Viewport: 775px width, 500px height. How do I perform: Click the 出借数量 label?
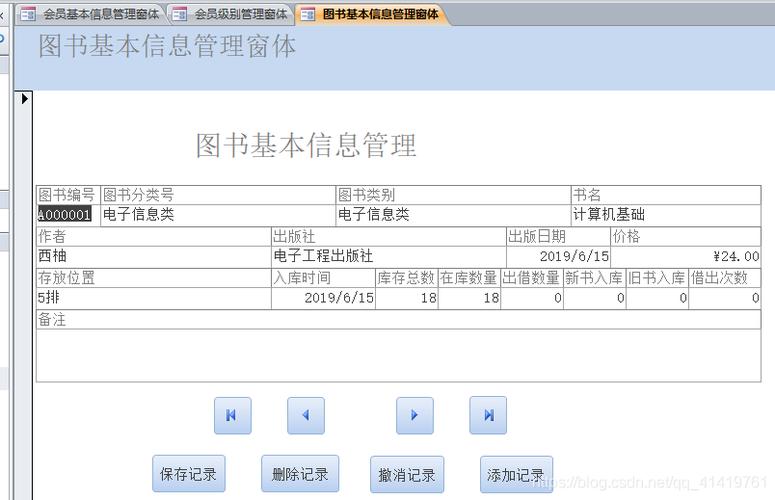coord(531,278)
